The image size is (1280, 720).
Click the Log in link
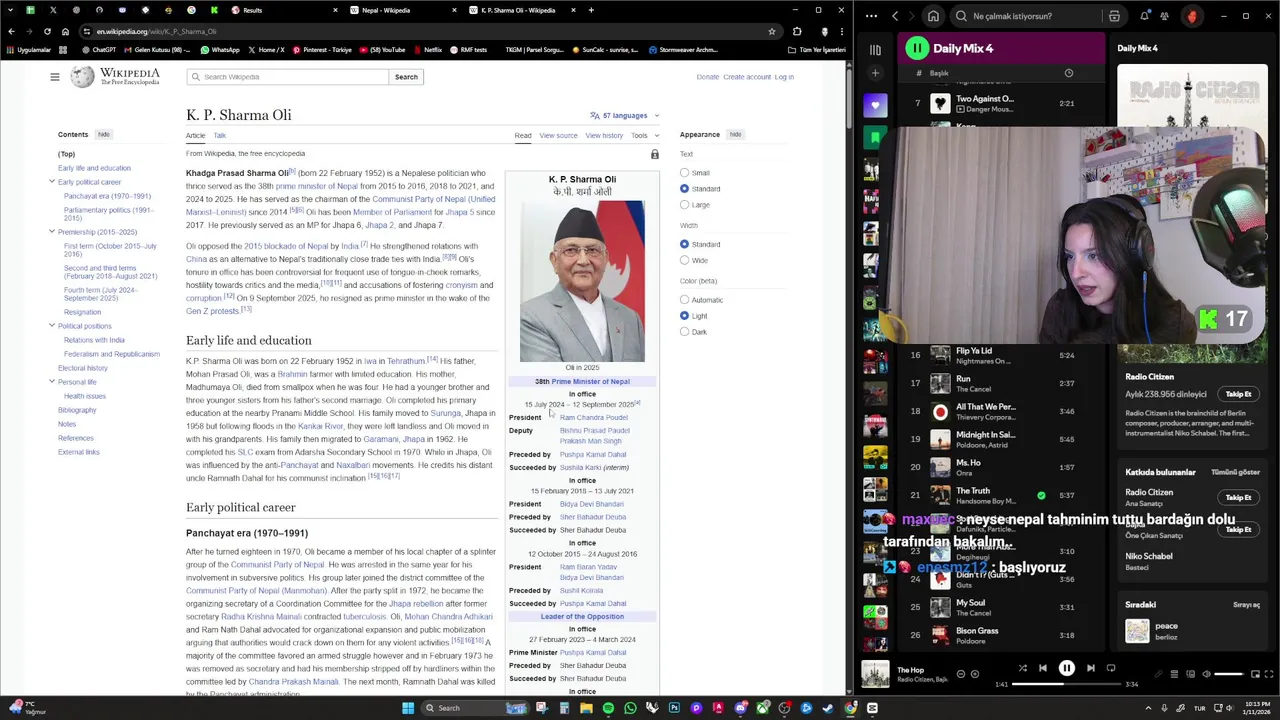pyautogui.click(x=784, y=77)
